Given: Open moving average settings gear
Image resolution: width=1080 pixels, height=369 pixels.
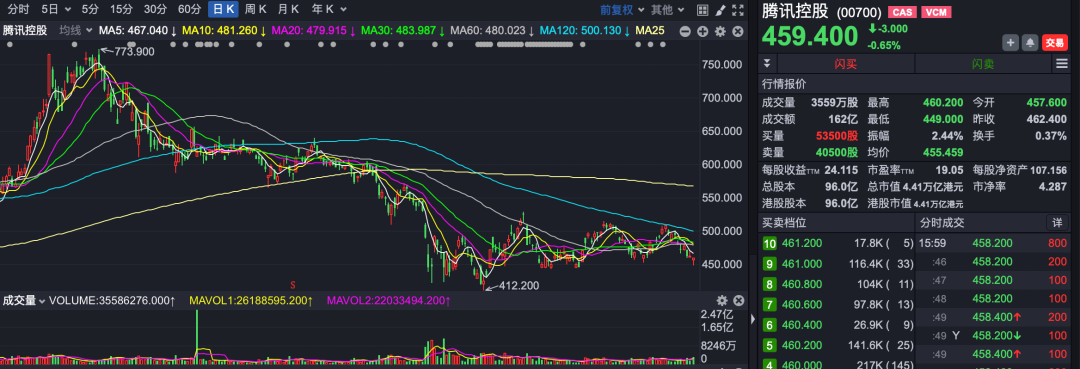Looking at the screenshot, I should (x=720, y=31).
